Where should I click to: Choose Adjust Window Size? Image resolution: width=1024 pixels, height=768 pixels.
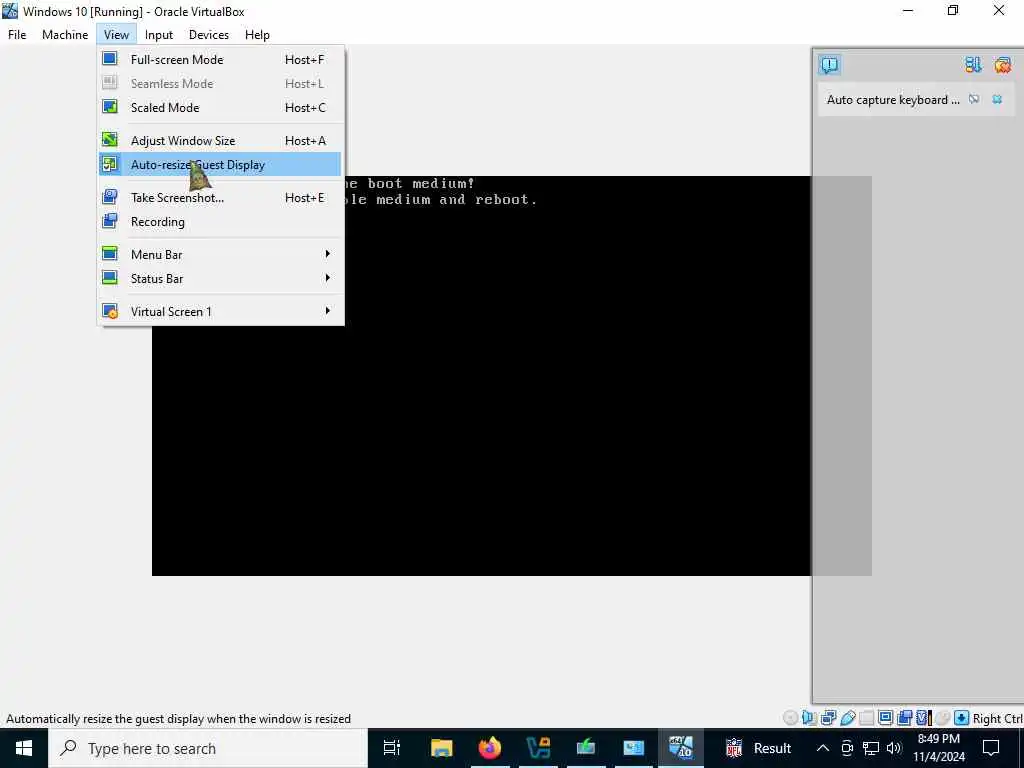tap(220, 140)
